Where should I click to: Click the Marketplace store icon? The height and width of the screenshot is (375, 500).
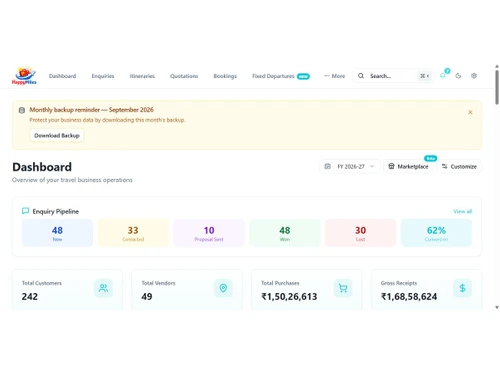tap(391, 166)
